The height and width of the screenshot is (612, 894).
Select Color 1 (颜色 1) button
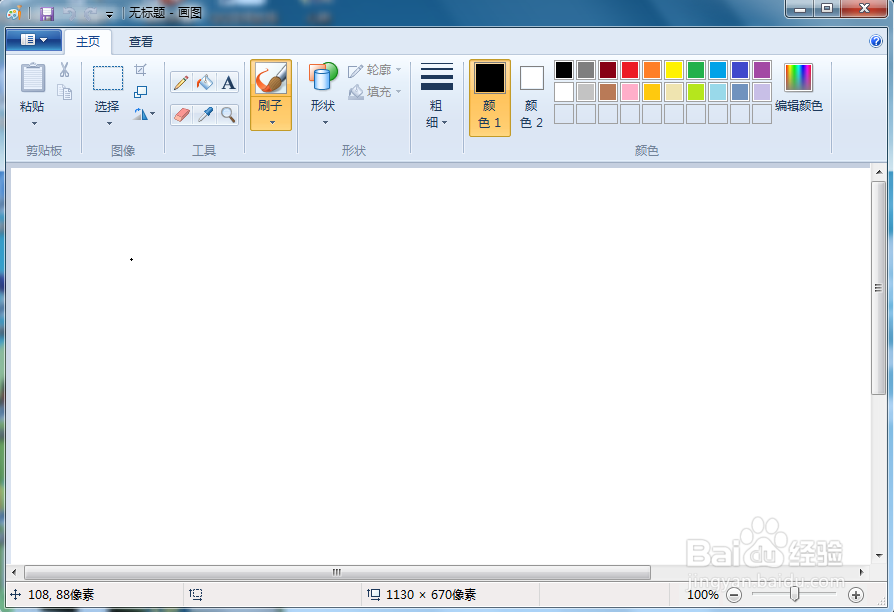click(x=490, y=98)
